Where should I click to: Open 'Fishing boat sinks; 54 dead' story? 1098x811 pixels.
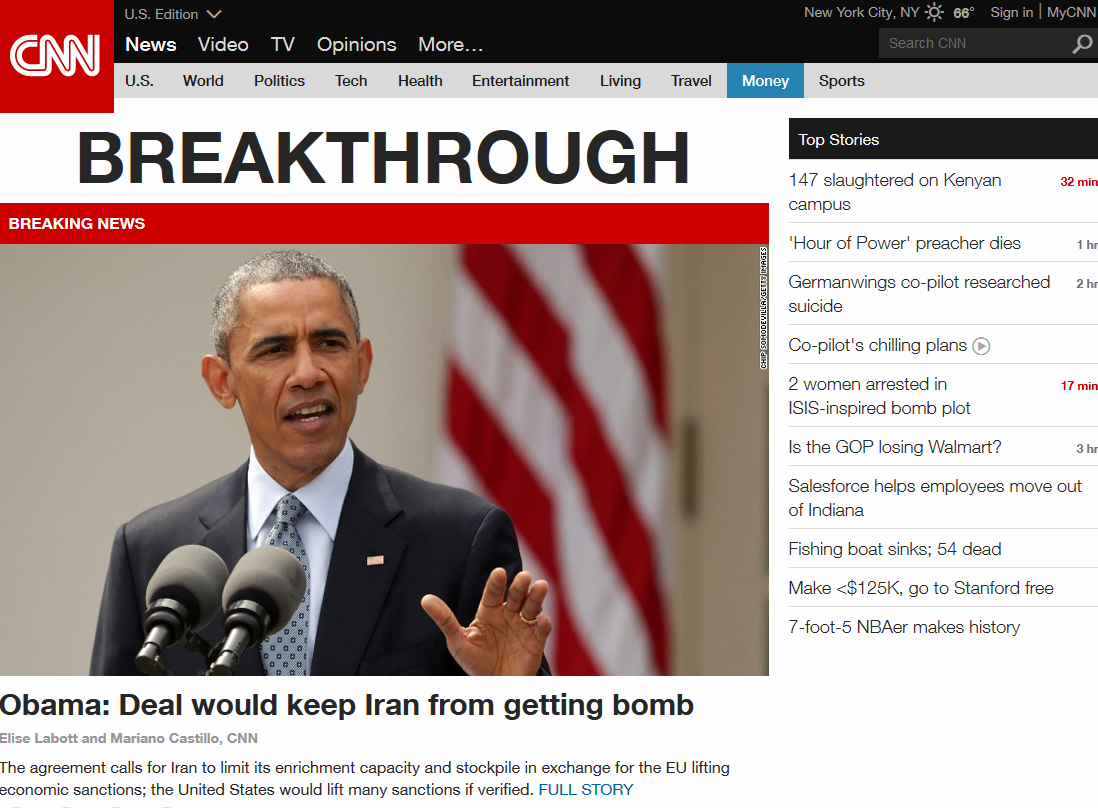coord(895,549)
